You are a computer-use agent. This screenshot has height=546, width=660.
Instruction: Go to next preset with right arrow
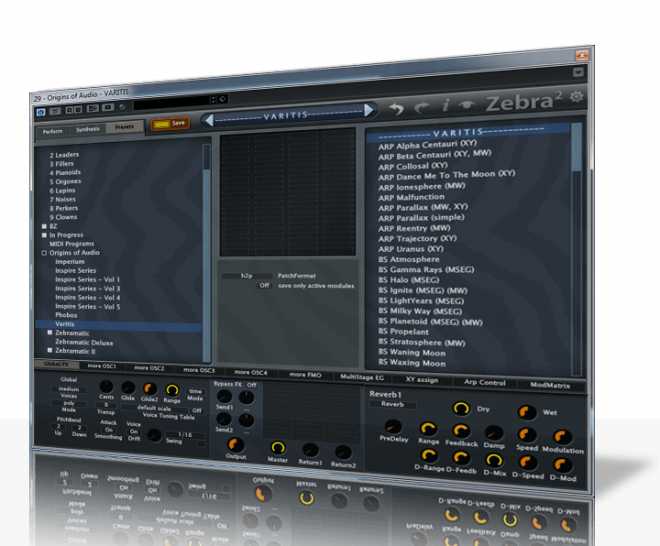368,110
